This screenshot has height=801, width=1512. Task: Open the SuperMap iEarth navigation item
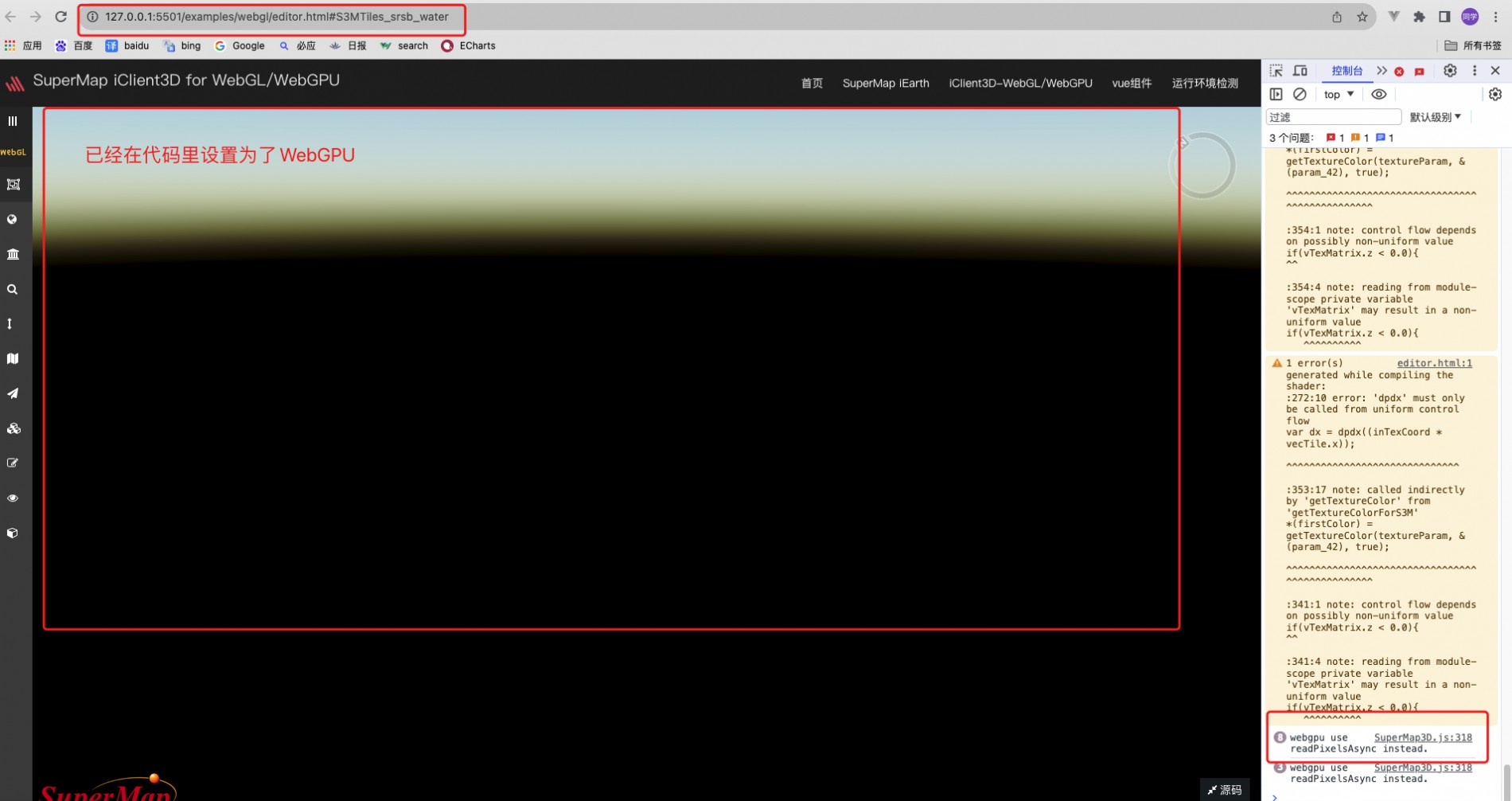click(886, 83)
